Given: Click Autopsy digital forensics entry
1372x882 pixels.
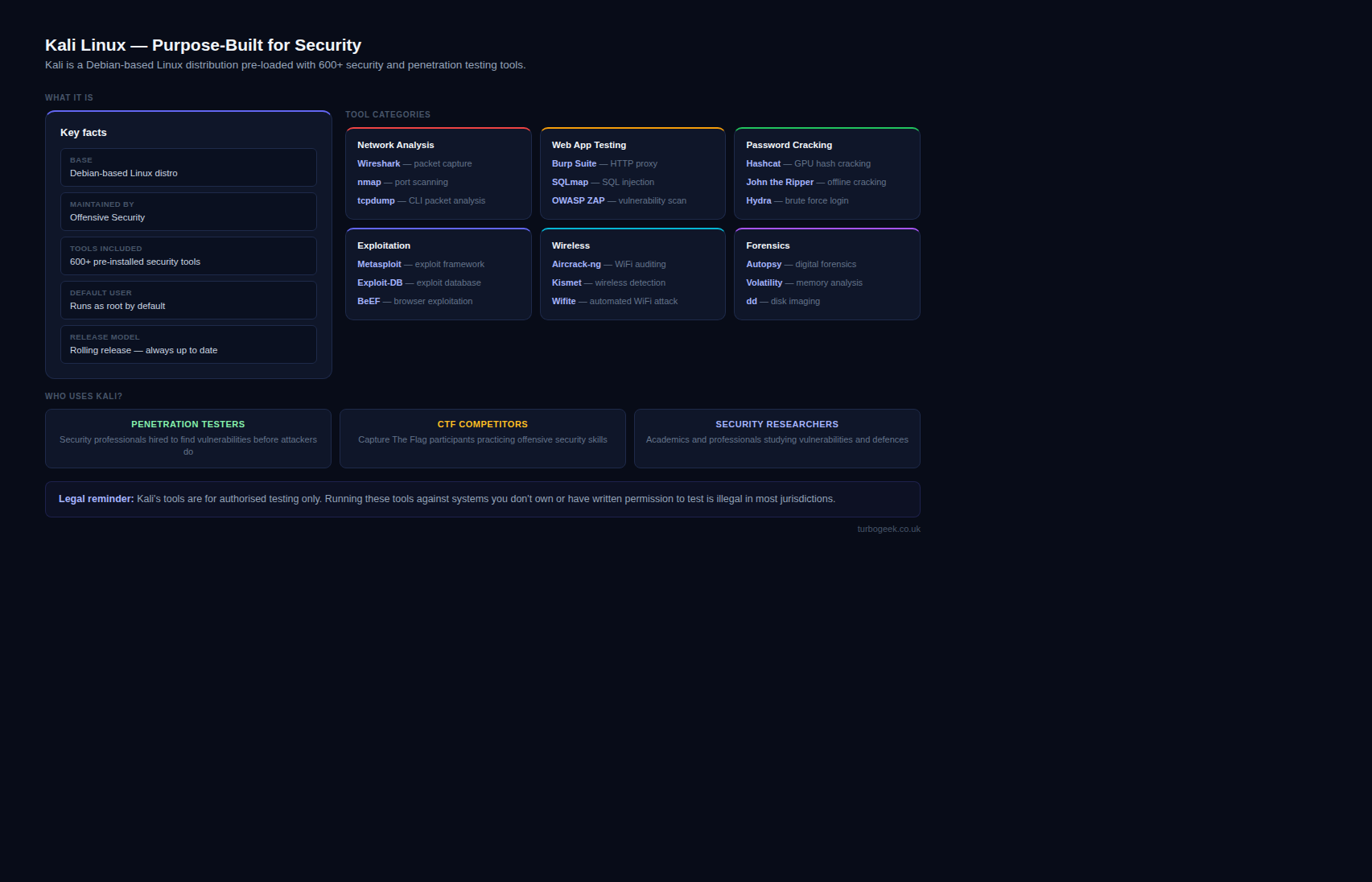Looking at the screenshot, I should click(801, 264).
